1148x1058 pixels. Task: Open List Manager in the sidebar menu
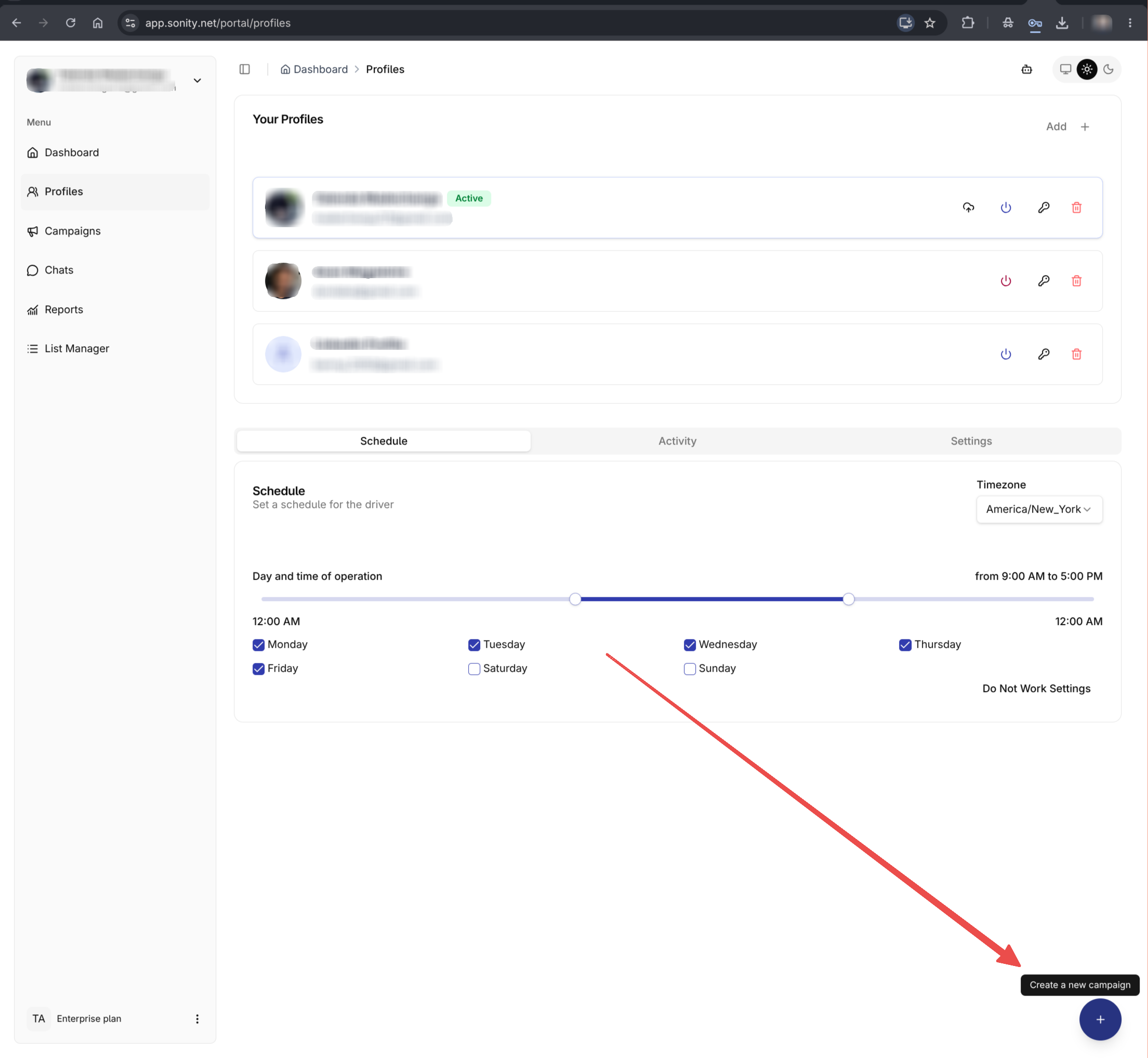(114, 348)
